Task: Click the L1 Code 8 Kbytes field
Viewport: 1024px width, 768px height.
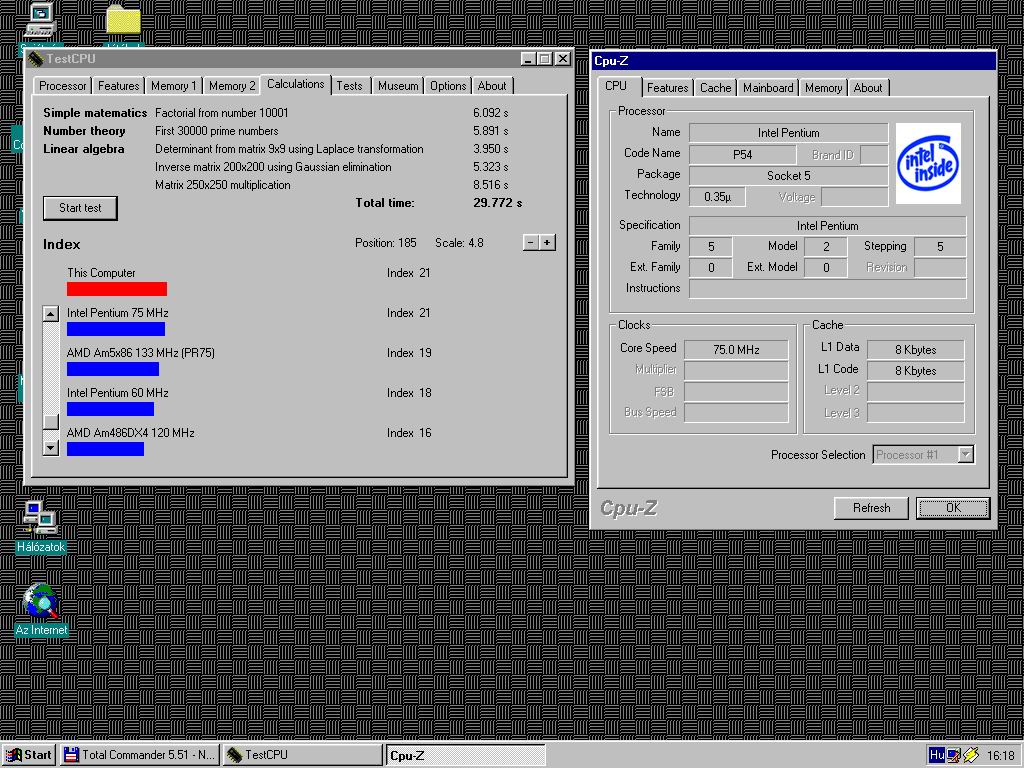Action: (x=916, y=370)
